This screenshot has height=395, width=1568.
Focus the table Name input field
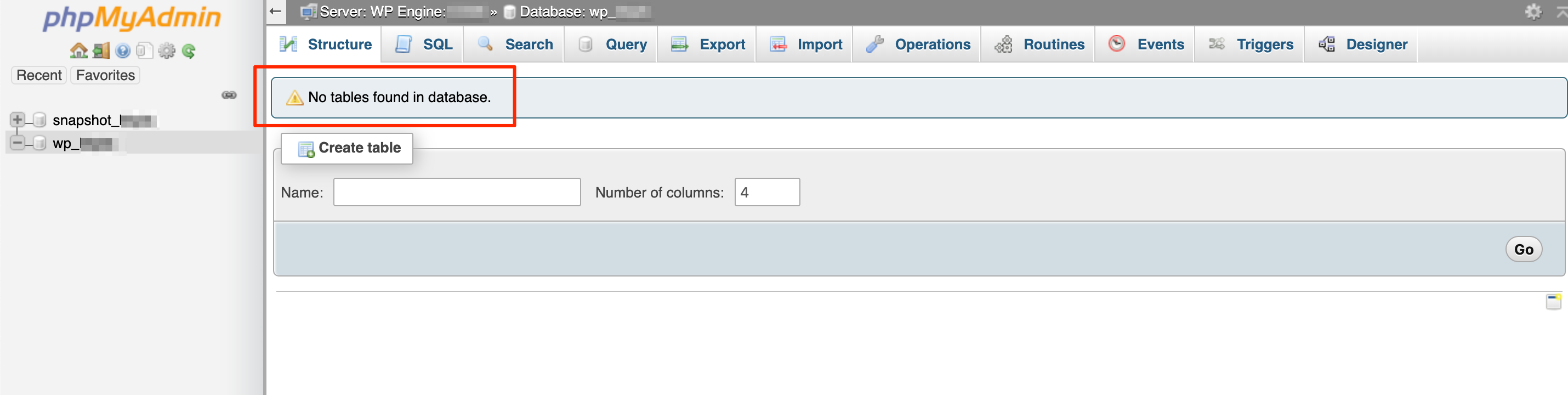pos(457,193)
